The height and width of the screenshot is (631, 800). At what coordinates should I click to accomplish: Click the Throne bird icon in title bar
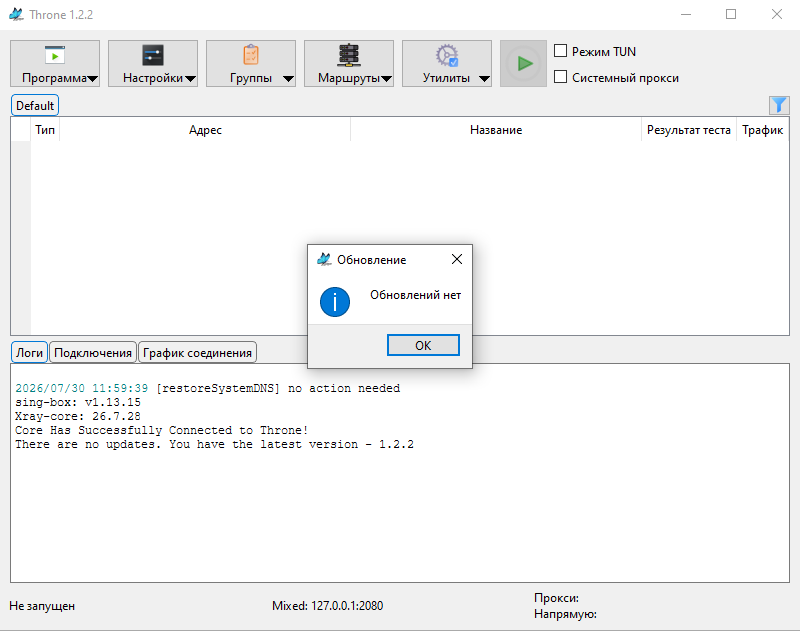point(16,14)
